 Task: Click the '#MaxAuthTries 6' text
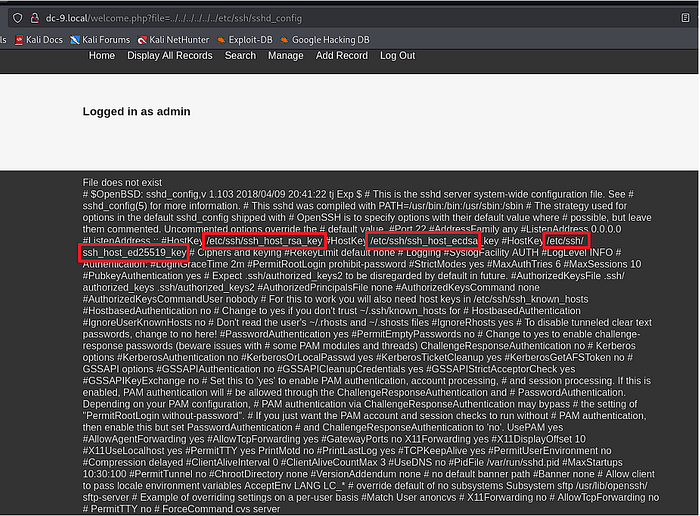(524, 264)
